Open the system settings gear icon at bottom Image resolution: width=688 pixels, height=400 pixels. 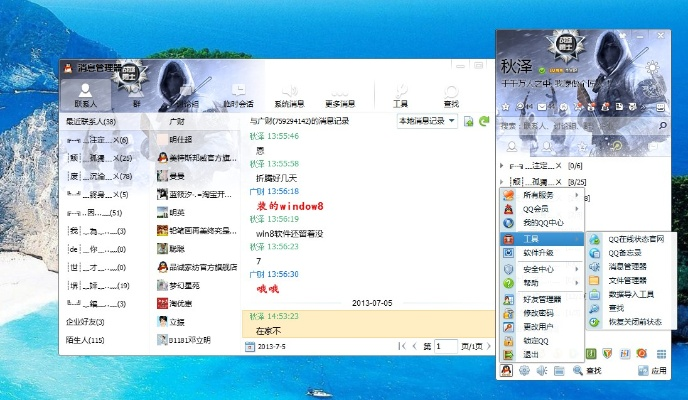[524, 371]
